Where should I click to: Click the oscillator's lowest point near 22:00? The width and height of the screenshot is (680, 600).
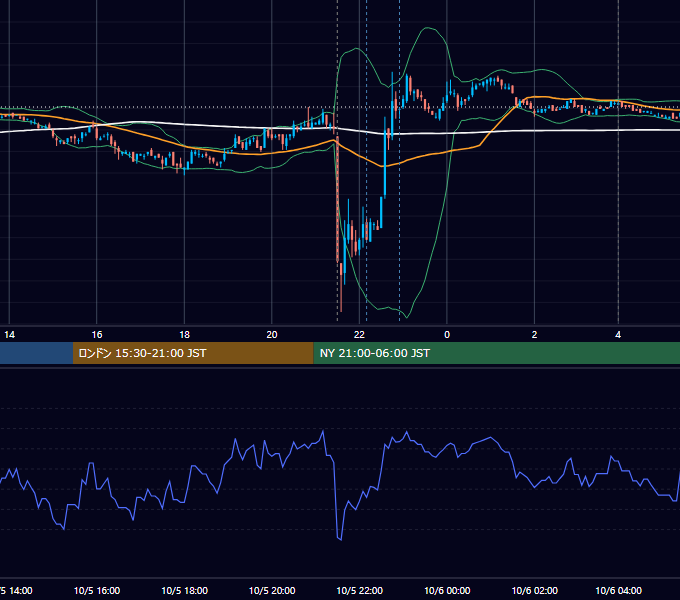pyautogui.click(x=340, y=539)
